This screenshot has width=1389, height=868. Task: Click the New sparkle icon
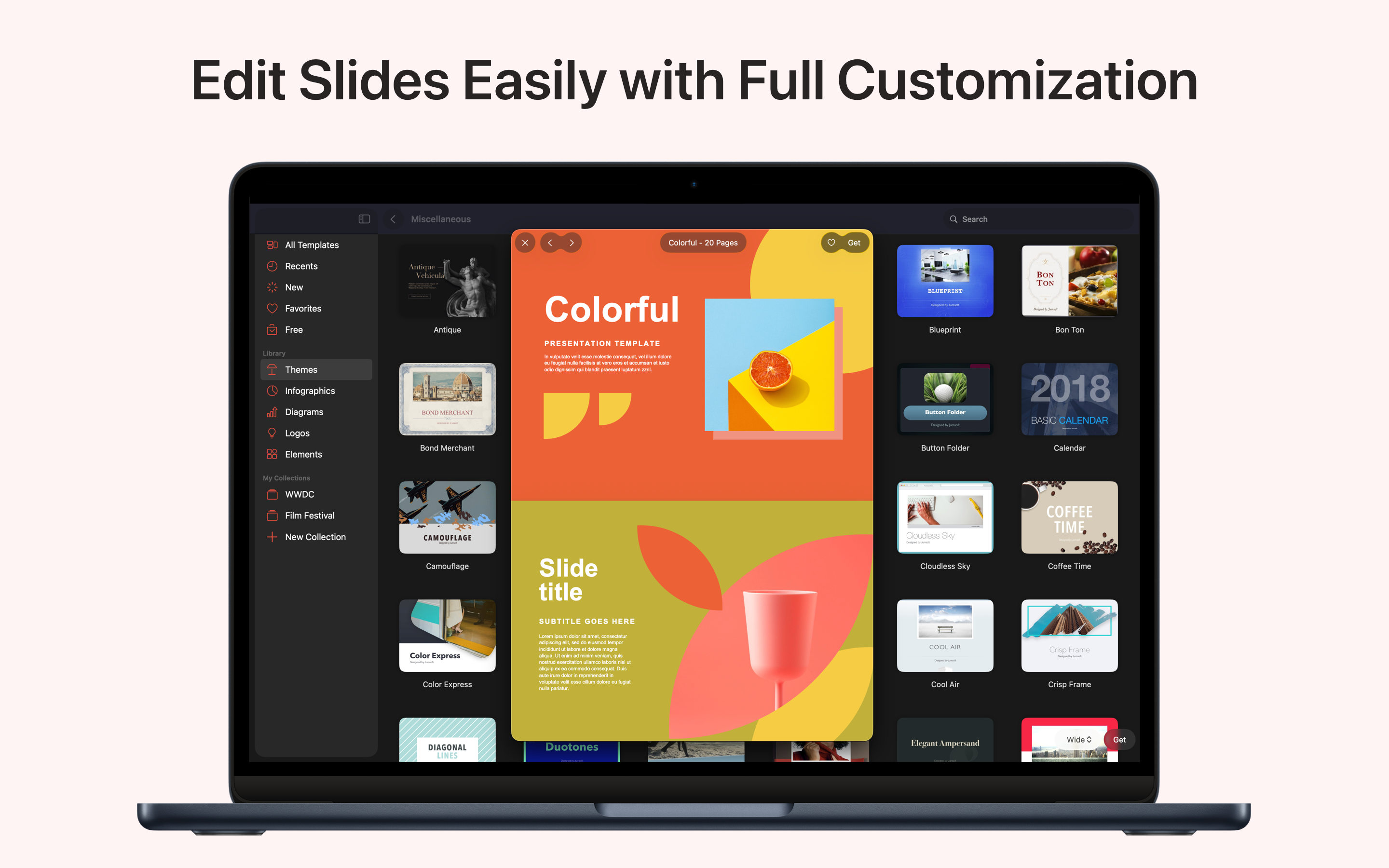(272, 287)
